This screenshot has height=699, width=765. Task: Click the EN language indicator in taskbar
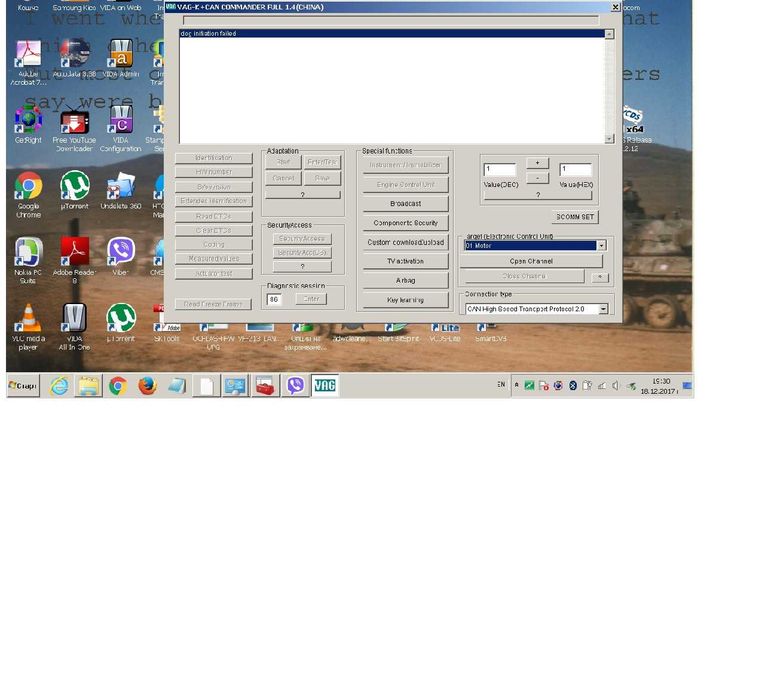coord(501,385)
